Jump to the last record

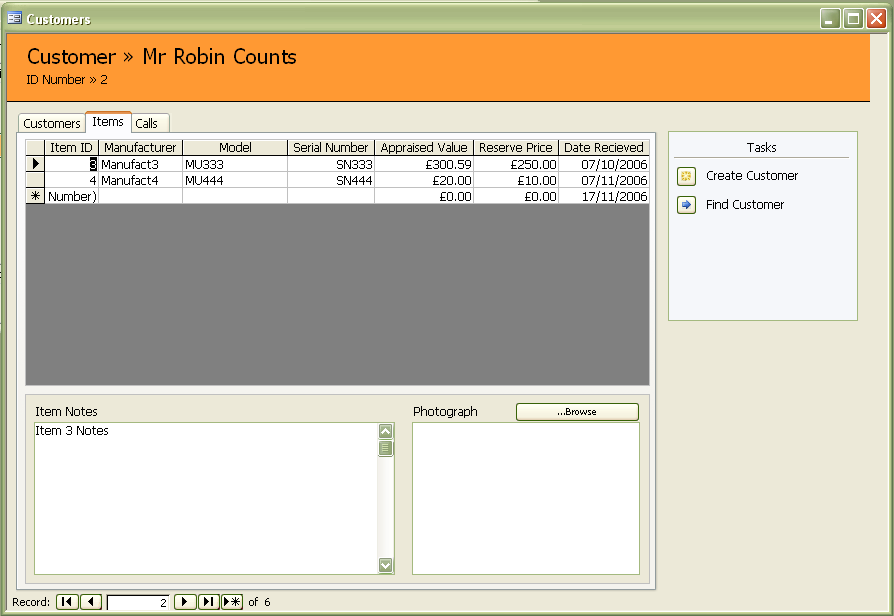[x=209, y=602]
